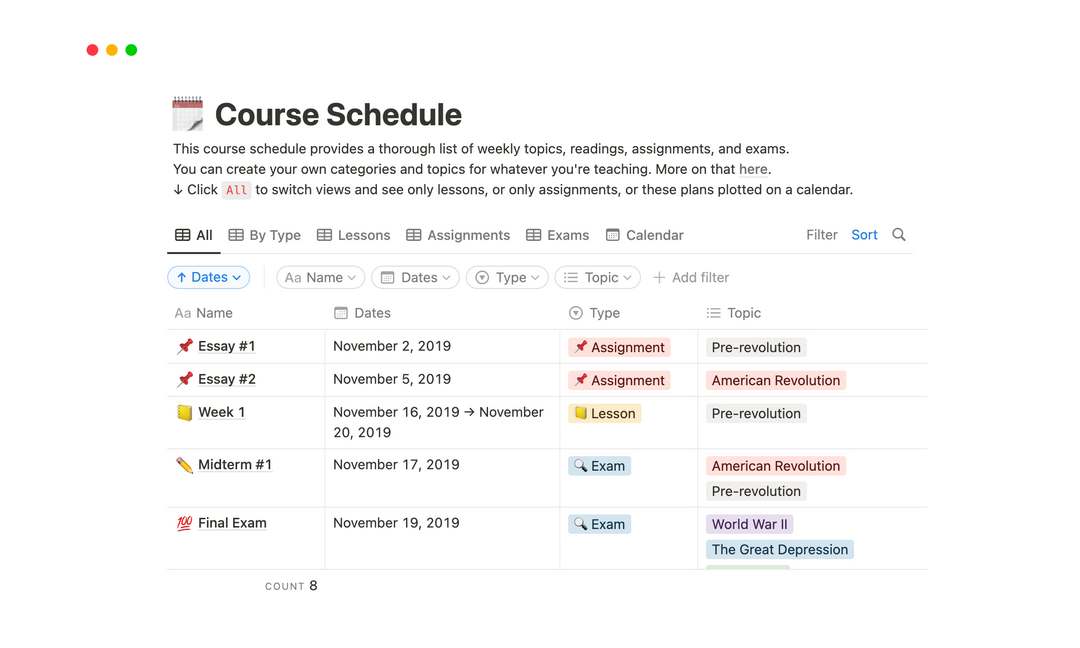
Task: Open the Topic filter dropdown
Action: click(x=597, y=277)
